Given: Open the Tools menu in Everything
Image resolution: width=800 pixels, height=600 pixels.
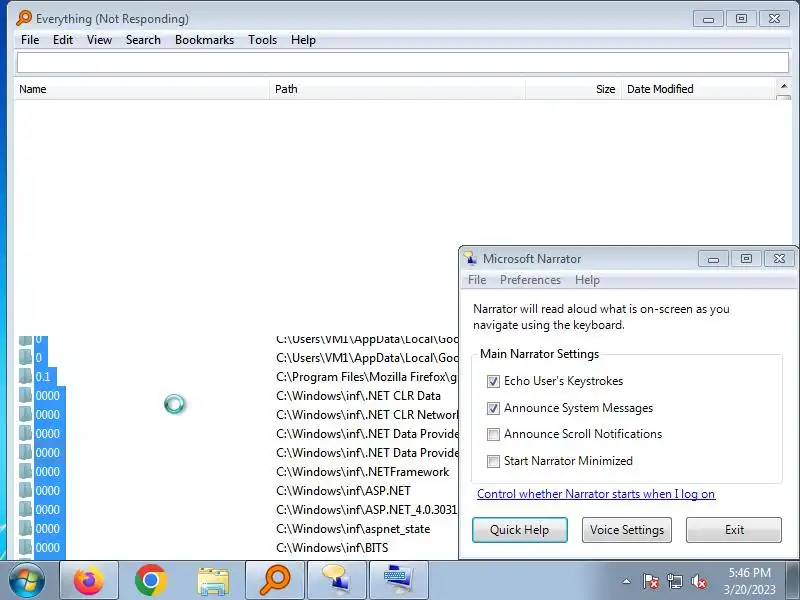Looking at the screenshot, I should pos(262,40).
